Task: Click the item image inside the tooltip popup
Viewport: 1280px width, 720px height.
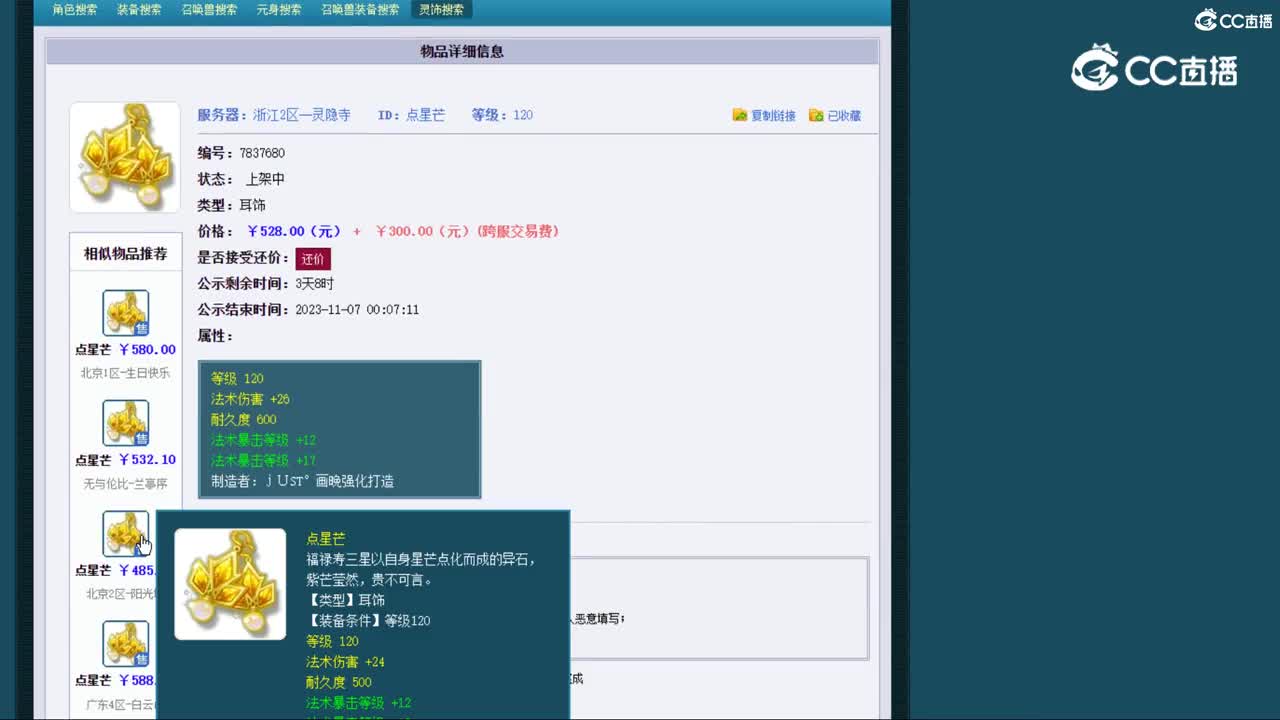Action: pos(230,584)
